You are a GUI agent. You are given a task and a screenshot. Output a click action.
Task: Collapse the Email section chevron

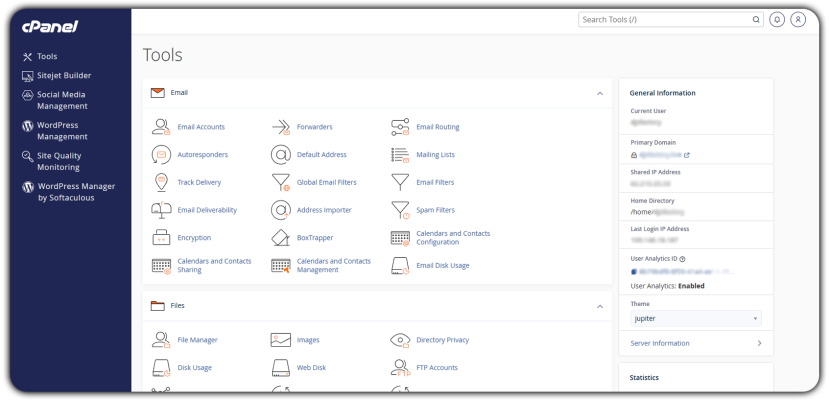click(x=599, y=93)
